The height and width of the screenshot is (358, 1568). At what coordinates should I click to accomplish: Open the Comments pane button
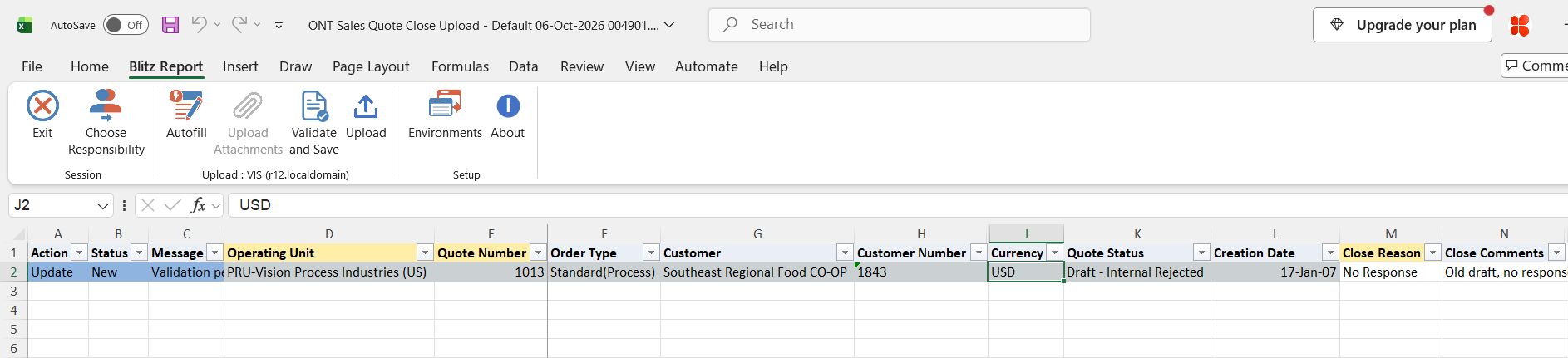coord(1535,66)
